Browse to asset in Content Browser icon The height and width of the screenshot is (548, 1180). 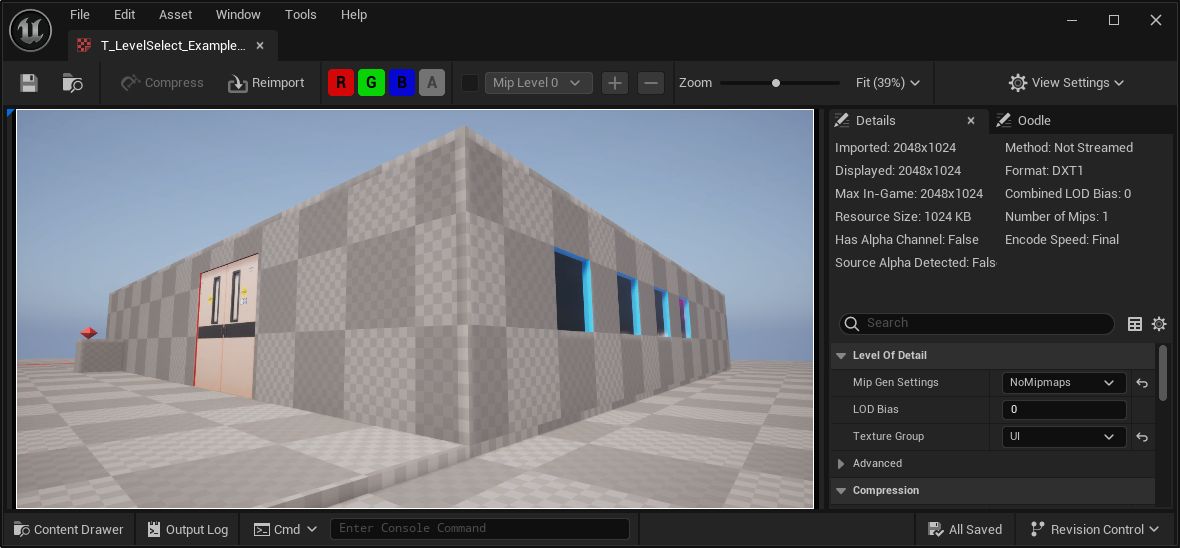(72, 83)
